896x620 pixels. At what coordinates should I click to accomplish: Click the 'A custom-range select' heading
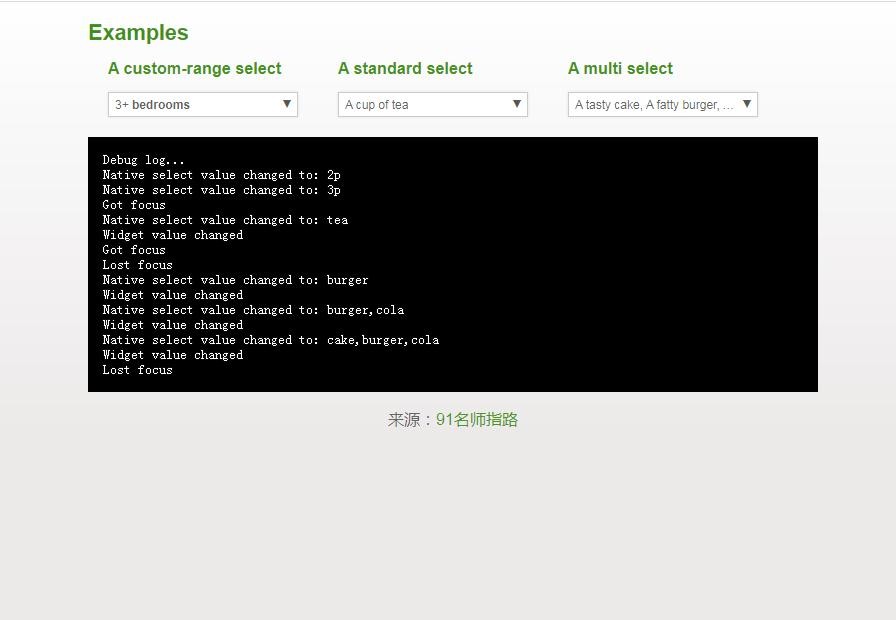click(x=195, y=69)
